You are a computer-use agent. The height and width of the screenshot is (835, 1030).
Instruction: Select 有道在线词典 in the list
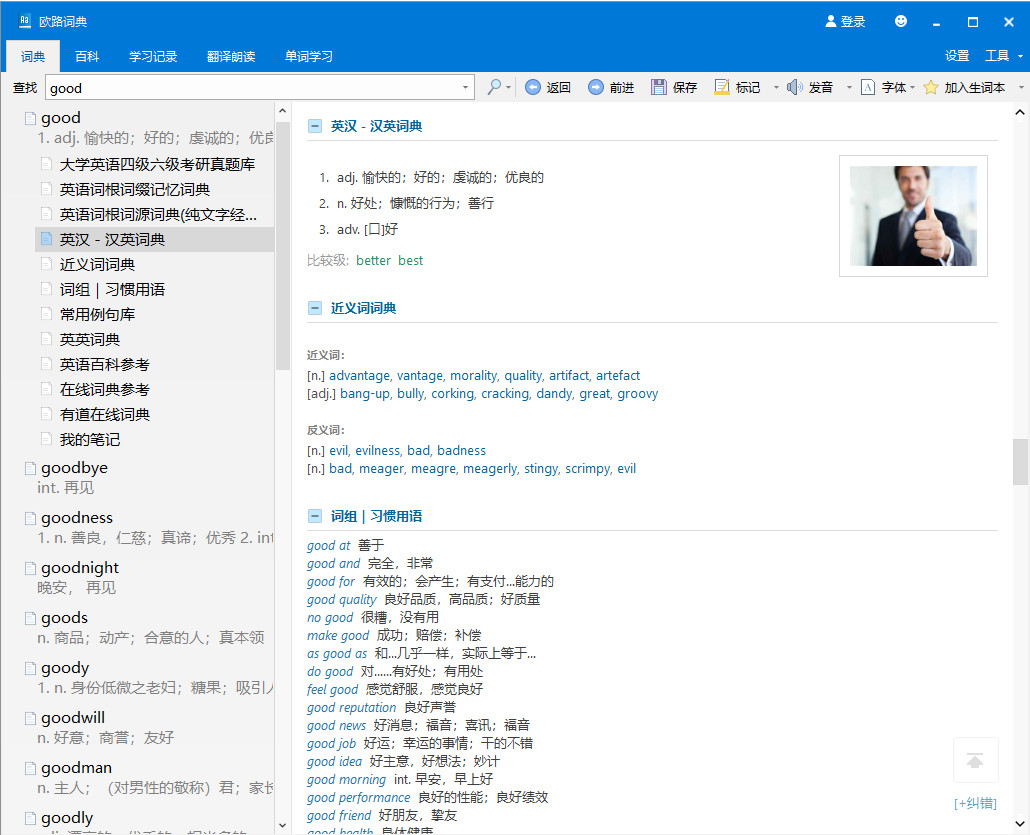pyautogui.click(x=104, y=414)
